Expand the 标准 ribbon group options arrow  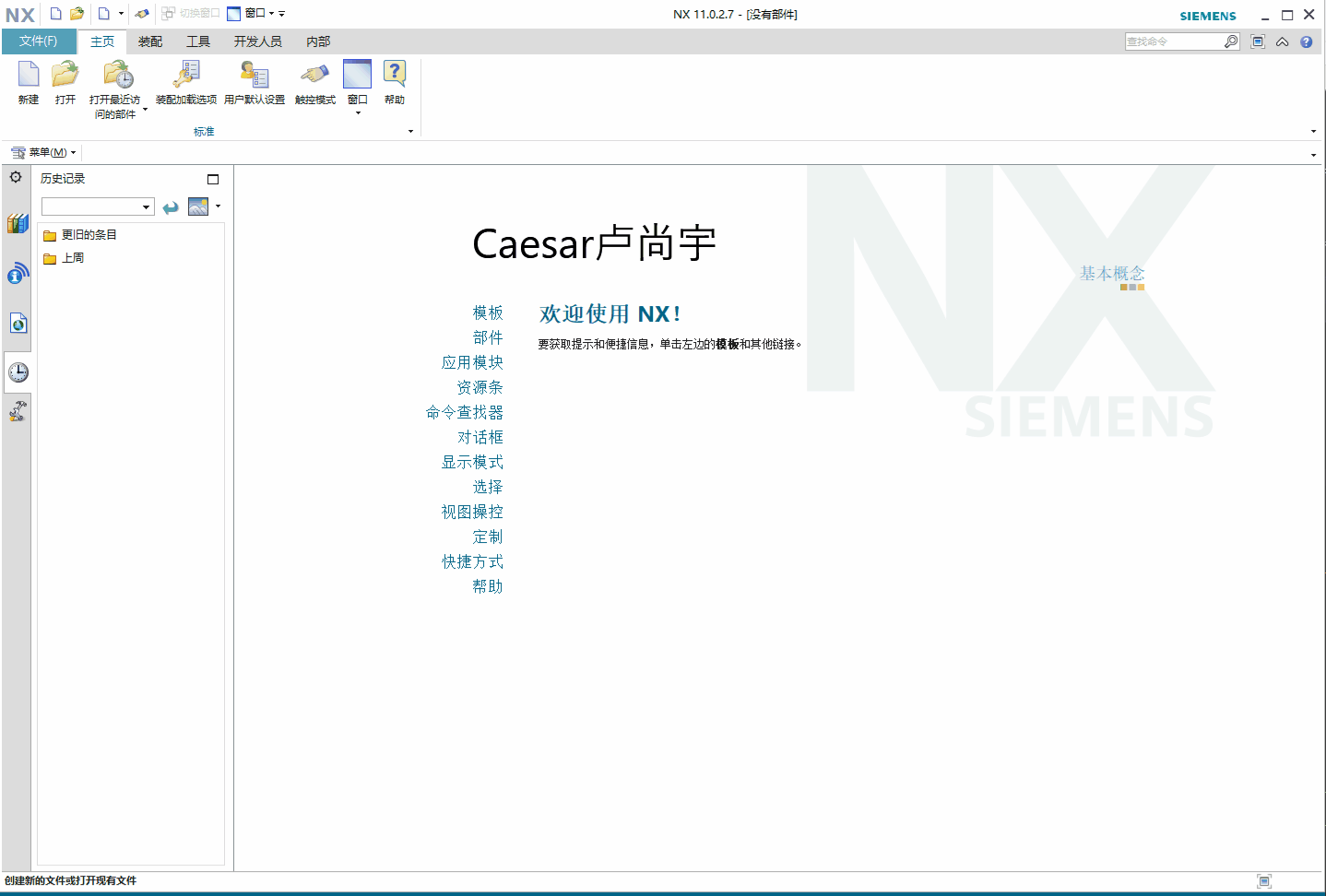411,132
